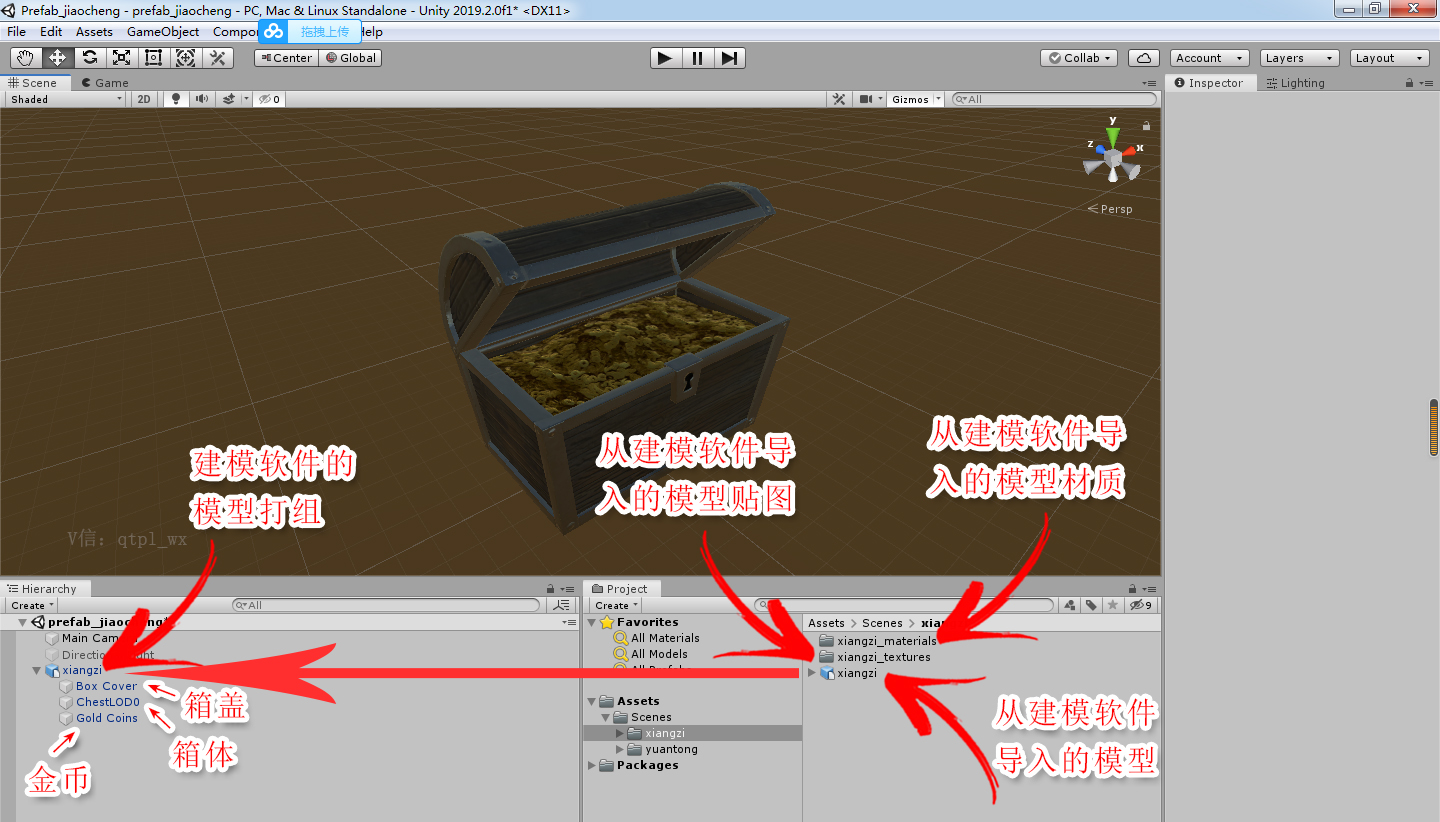The width and height of the screenshot is (1440, 822).
Task: Toggle Persp projection label
Action: (x=1111, y=209)
